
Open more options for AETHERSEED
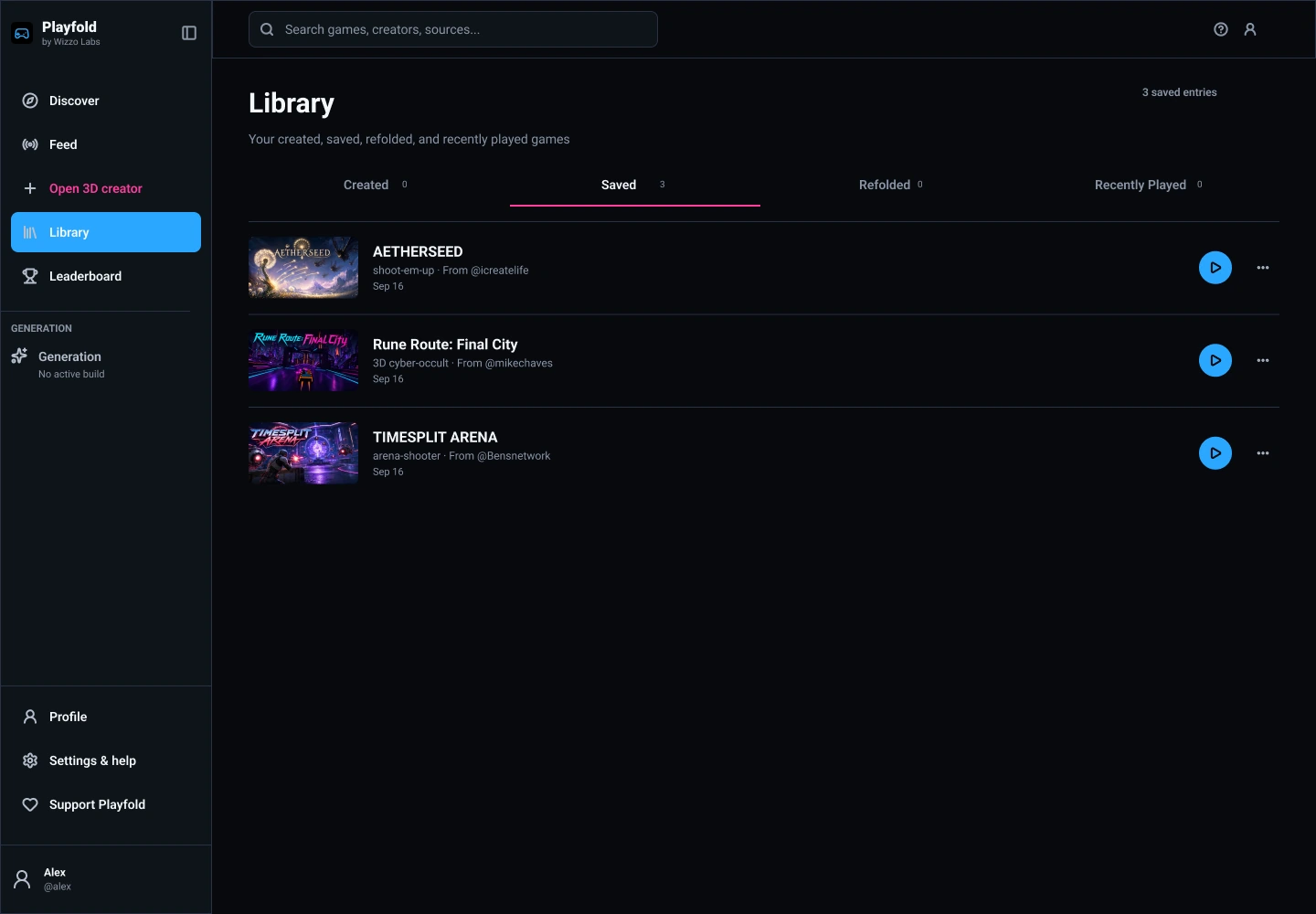click(1263, 268)
